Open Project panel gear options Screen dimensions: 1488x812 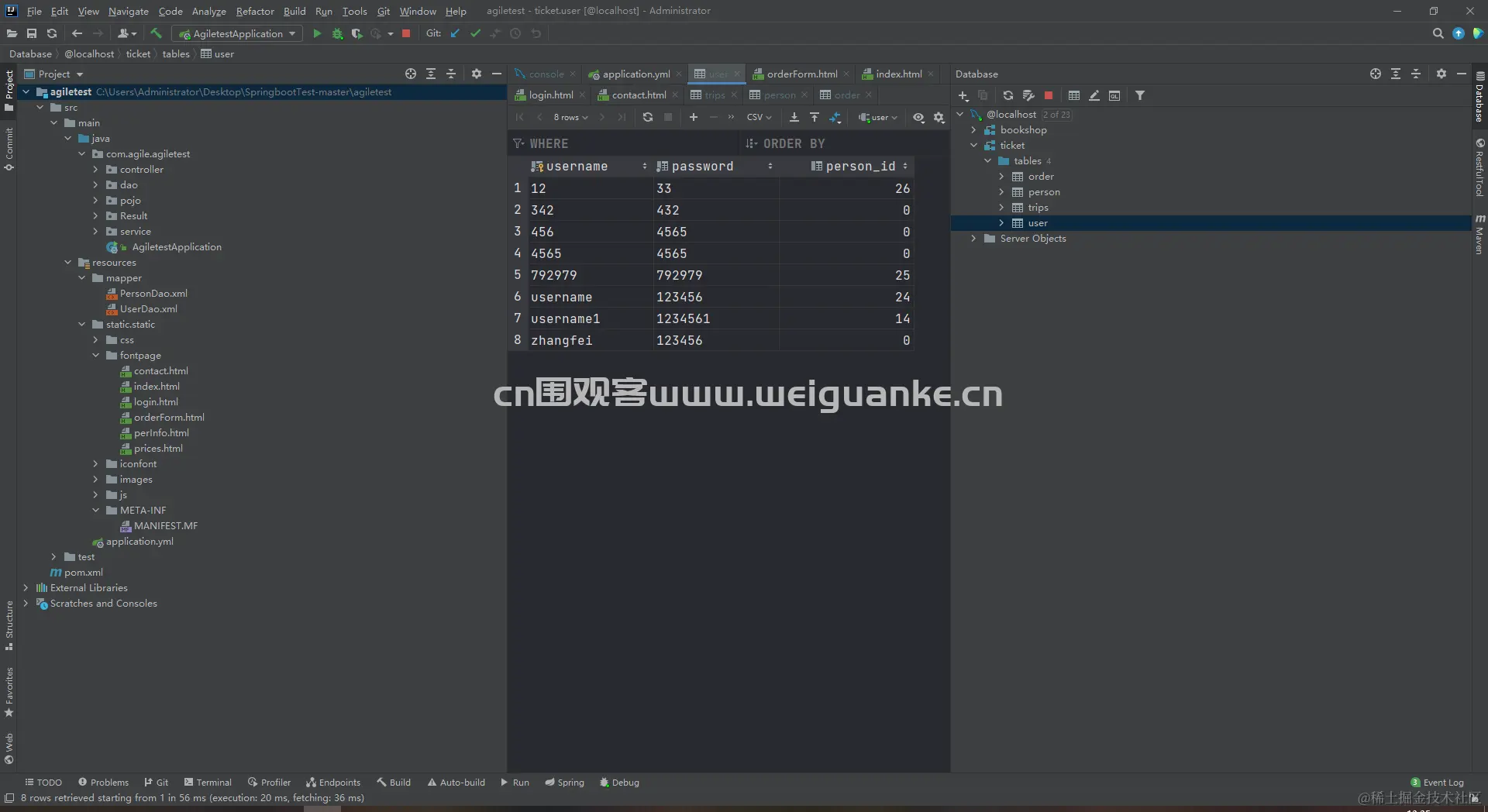(477, 74)
